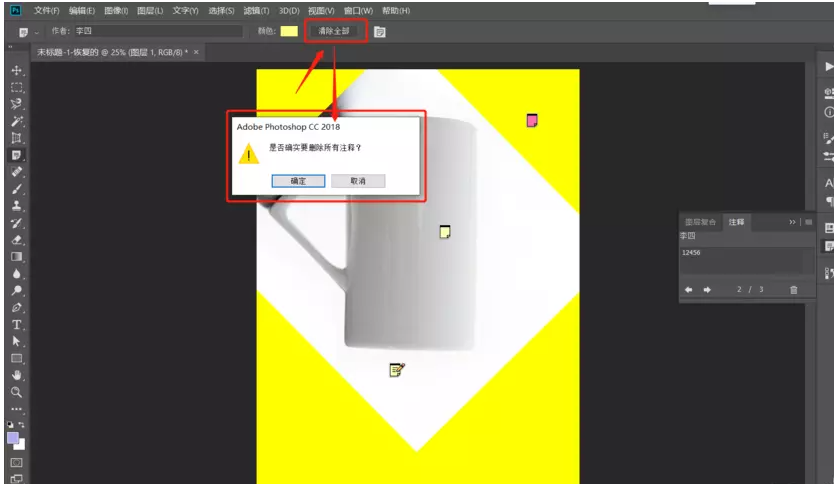834x484 pixels.
Task: Collapse the Notes panel with double chevron
Action: coord(792,222)
